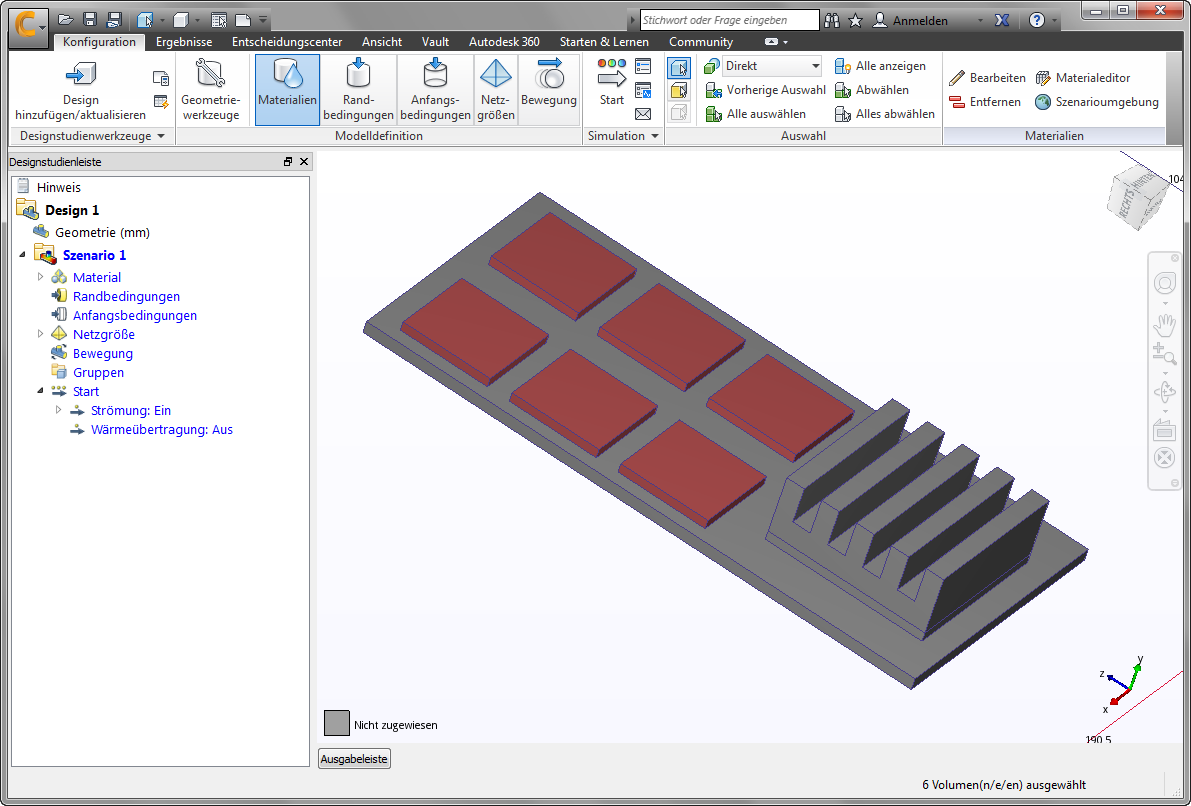The width and height of the screenshot is (1191, 806).
Task: Click the Ausgabeleiste button
Action: pos(354,759)
